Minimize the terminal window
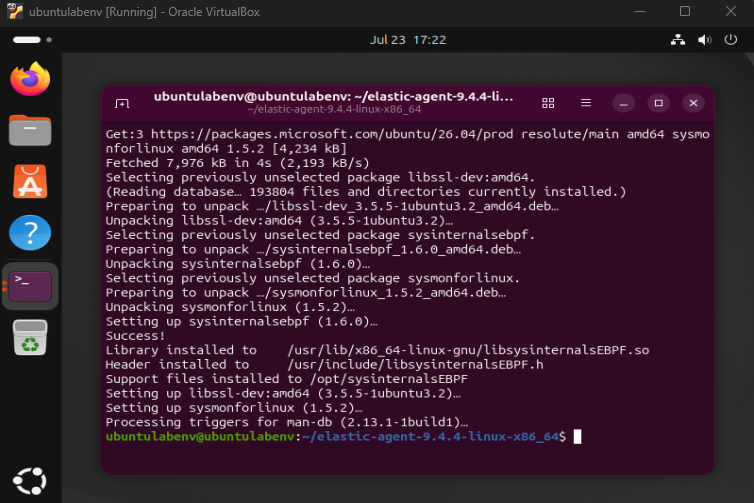Screen dimensions: 754x503 click(624, 103)
